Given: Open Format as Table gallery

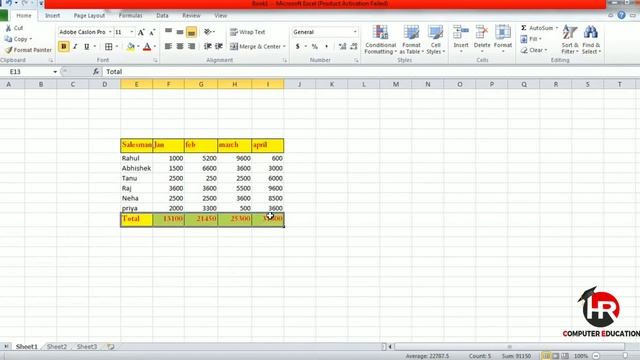Looking at the screenshot, I should (x=411, y=40).
